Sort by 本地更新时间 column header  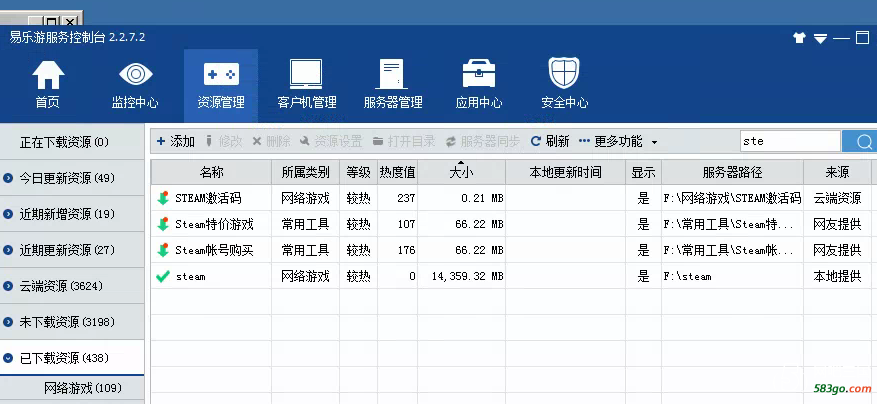tap(565, 172)
